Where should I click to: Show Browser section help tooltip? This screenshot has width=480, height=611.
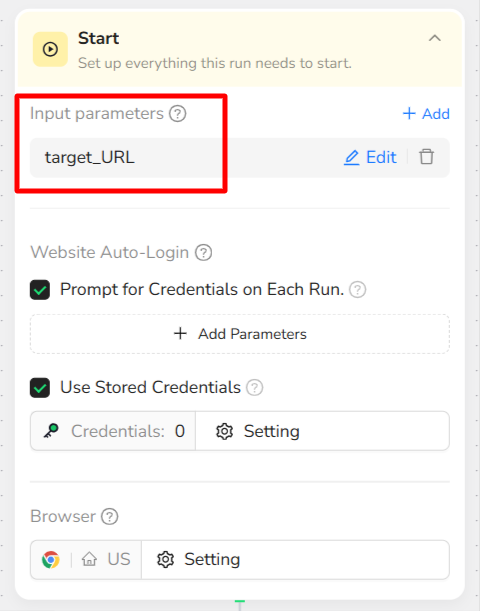[x=109, y=517]
